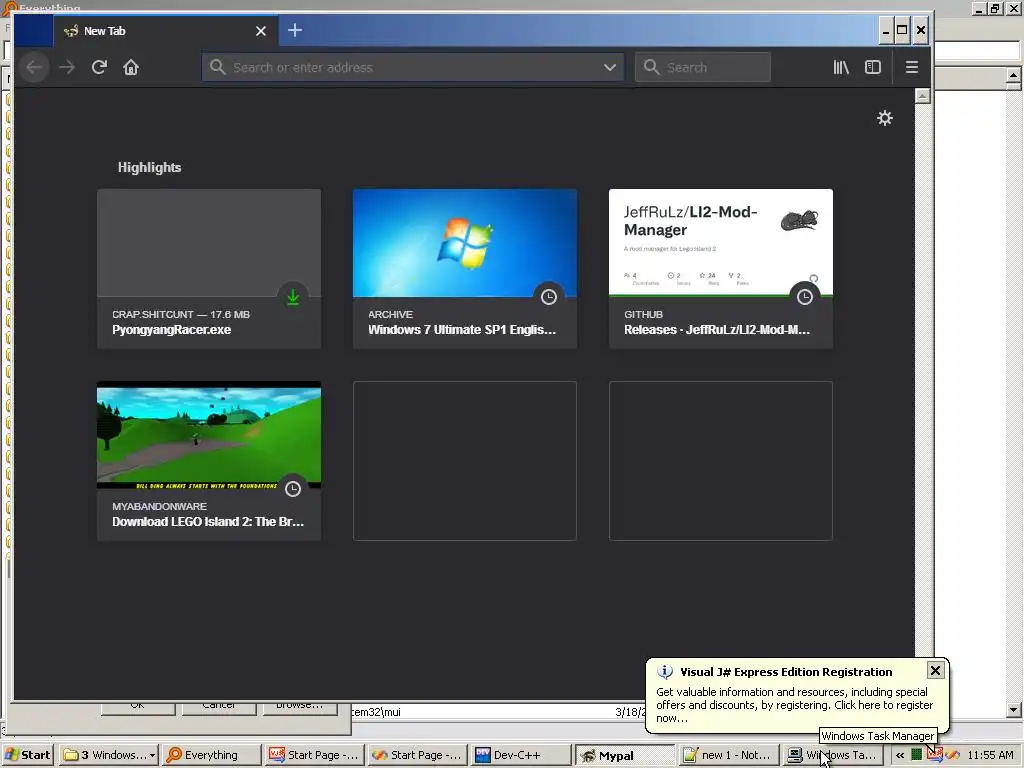Close the New Tab tab

[261, 31]
